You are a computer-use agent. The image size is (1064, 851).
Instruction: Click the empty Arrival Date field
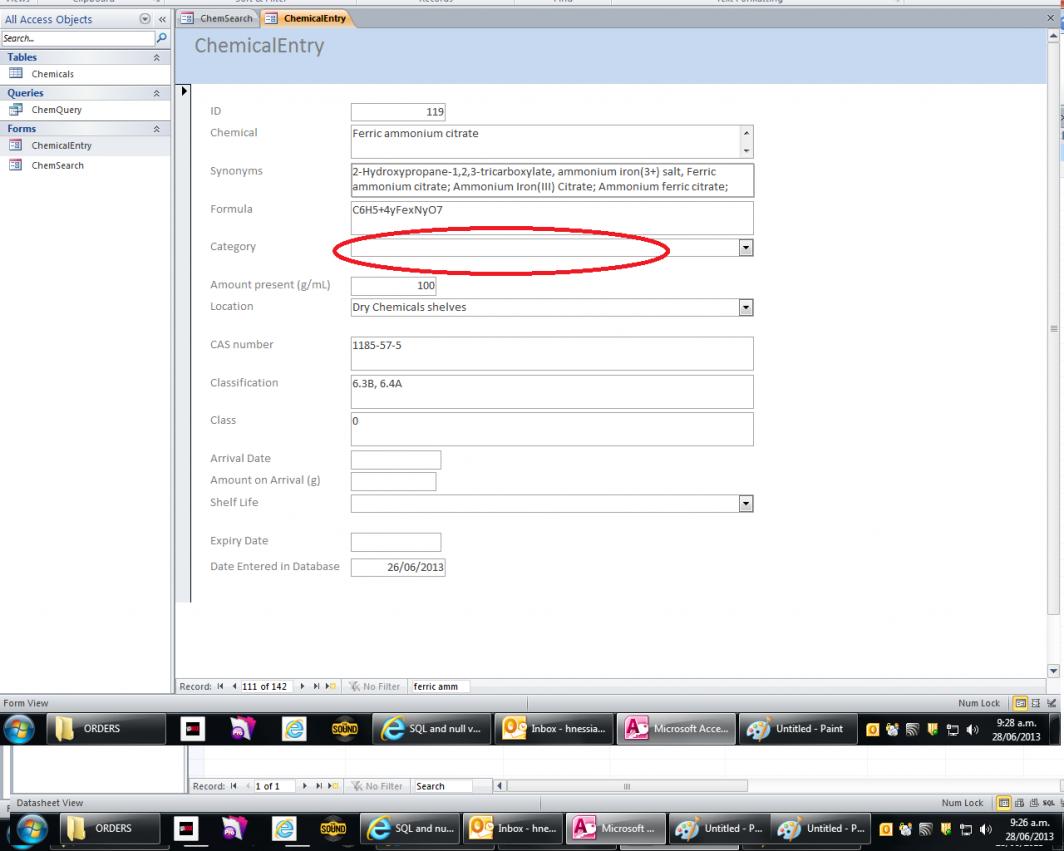coord(396,459)
